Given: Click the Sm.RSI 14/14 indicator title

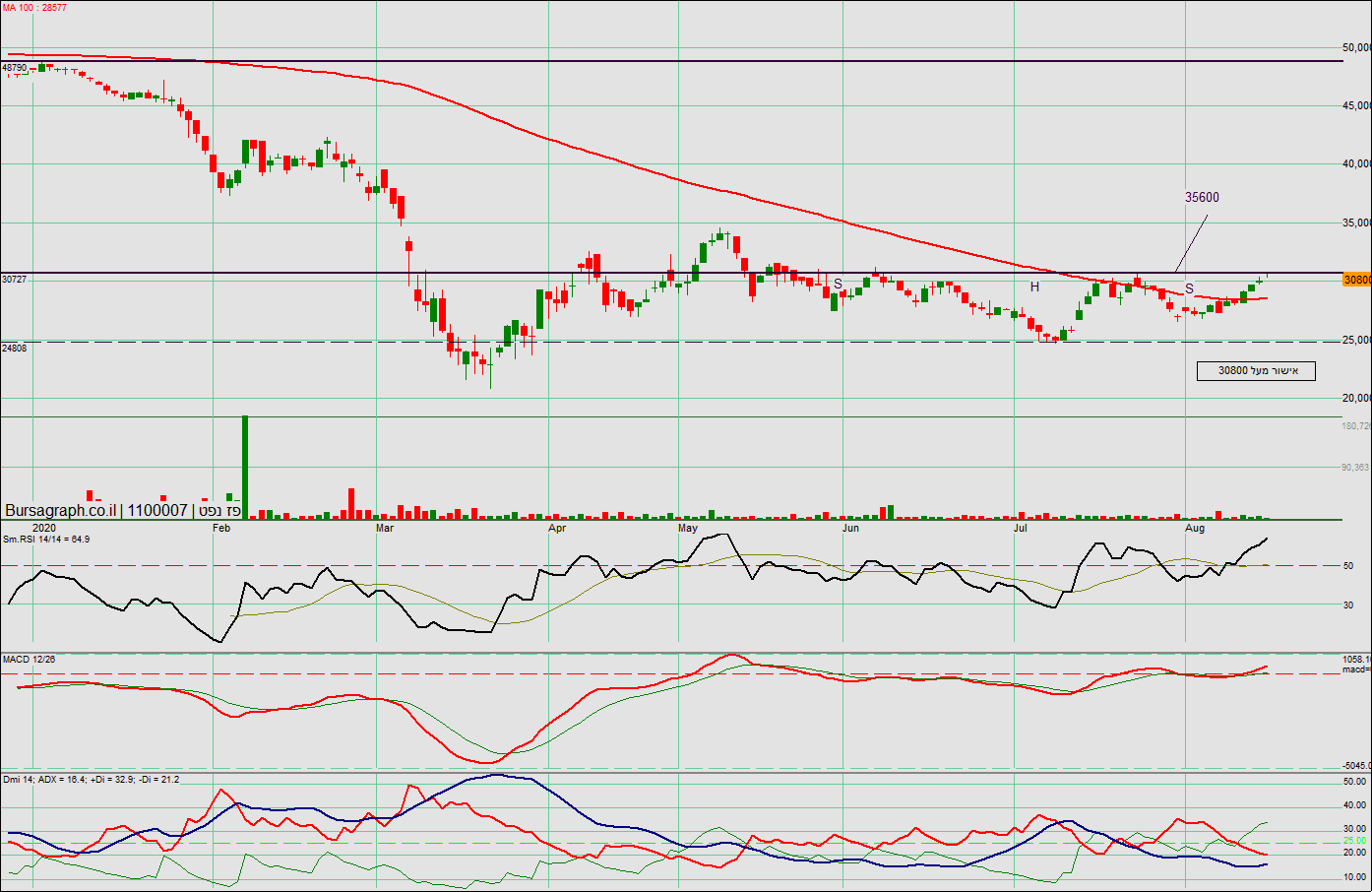Looking at the screenshot, I should coord(46,539).
